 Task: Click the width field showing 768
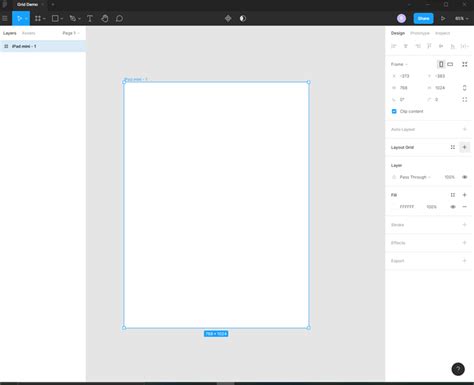coord(408,88)
